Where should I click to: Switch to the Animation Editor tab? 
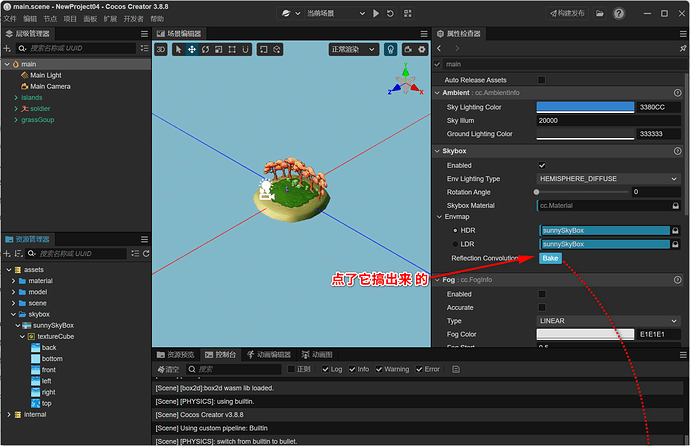click(x=269, y=355)
